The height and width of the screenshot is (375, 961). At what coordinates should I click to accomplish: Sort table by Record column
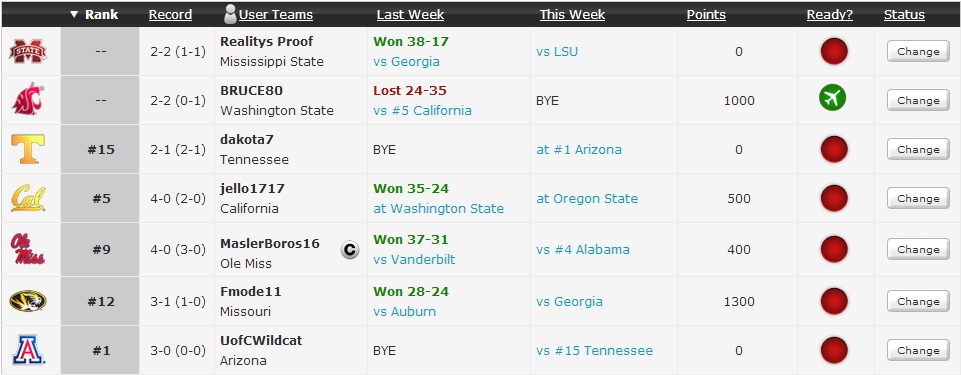point(170,15)
